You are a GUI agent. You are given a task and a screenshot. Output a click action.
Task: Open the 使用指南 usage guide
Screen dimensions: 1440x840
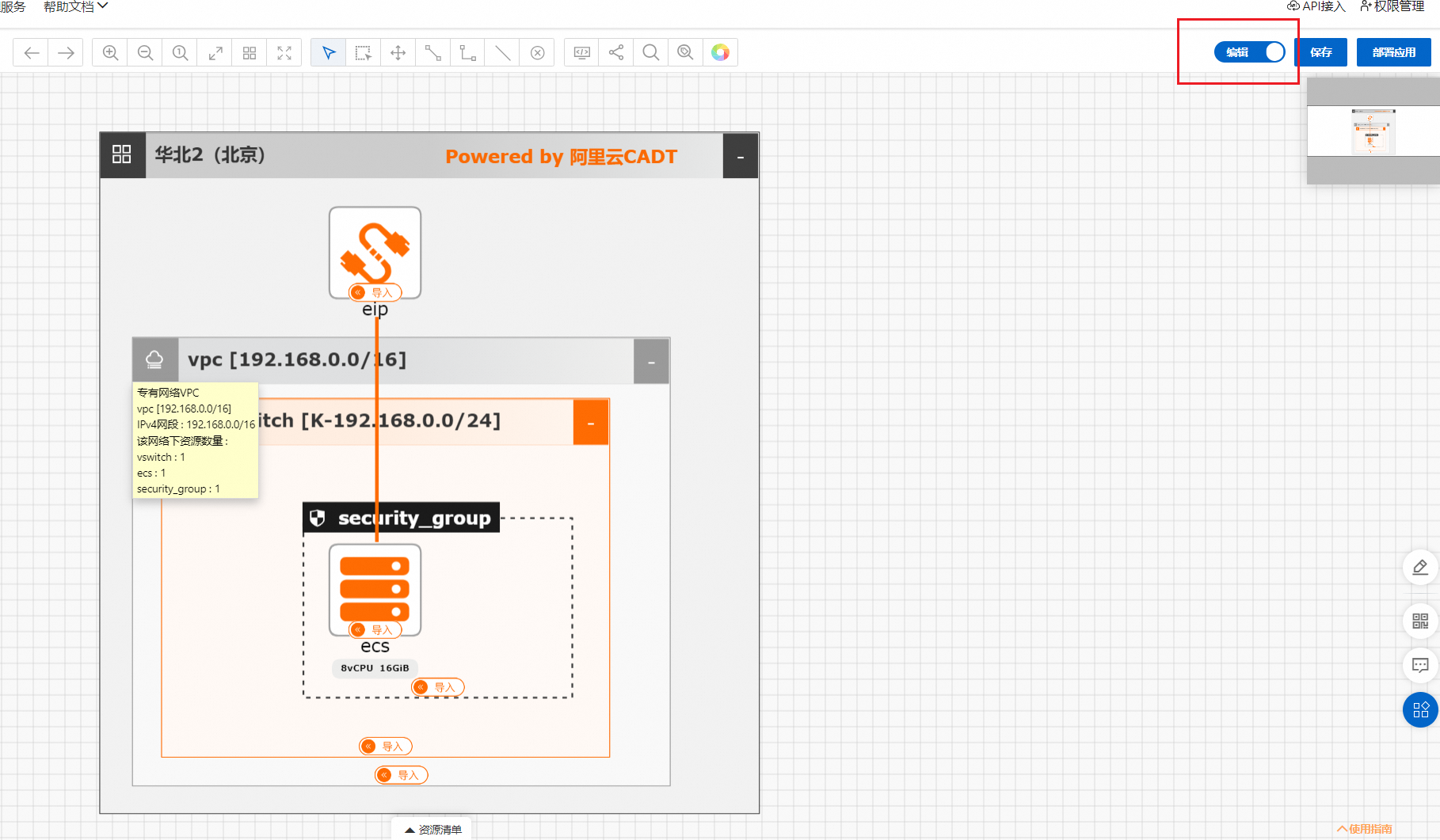[1365, 829]
